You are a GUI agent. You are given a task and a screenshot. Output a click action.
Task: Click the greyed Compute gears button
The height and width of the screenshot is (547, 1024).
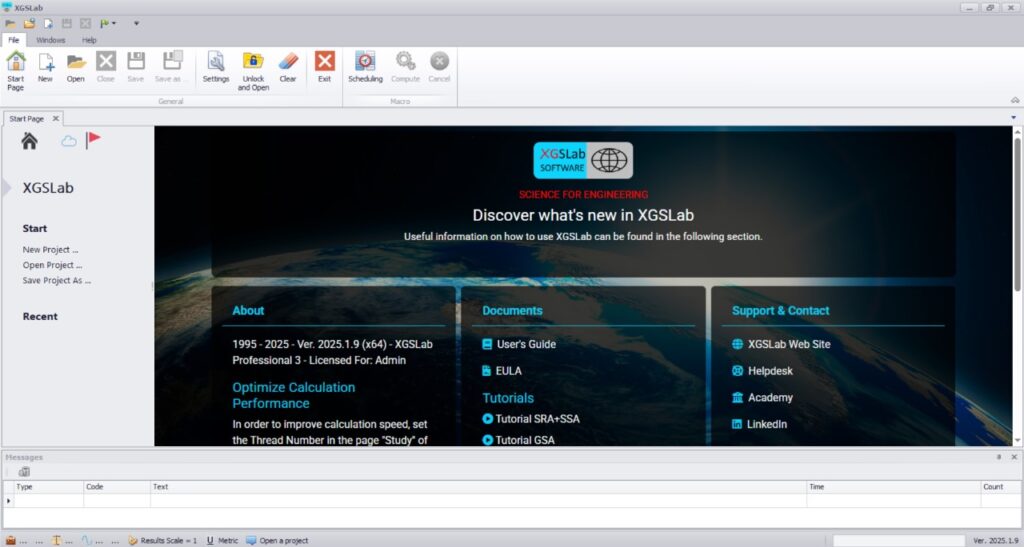[406, 67]
